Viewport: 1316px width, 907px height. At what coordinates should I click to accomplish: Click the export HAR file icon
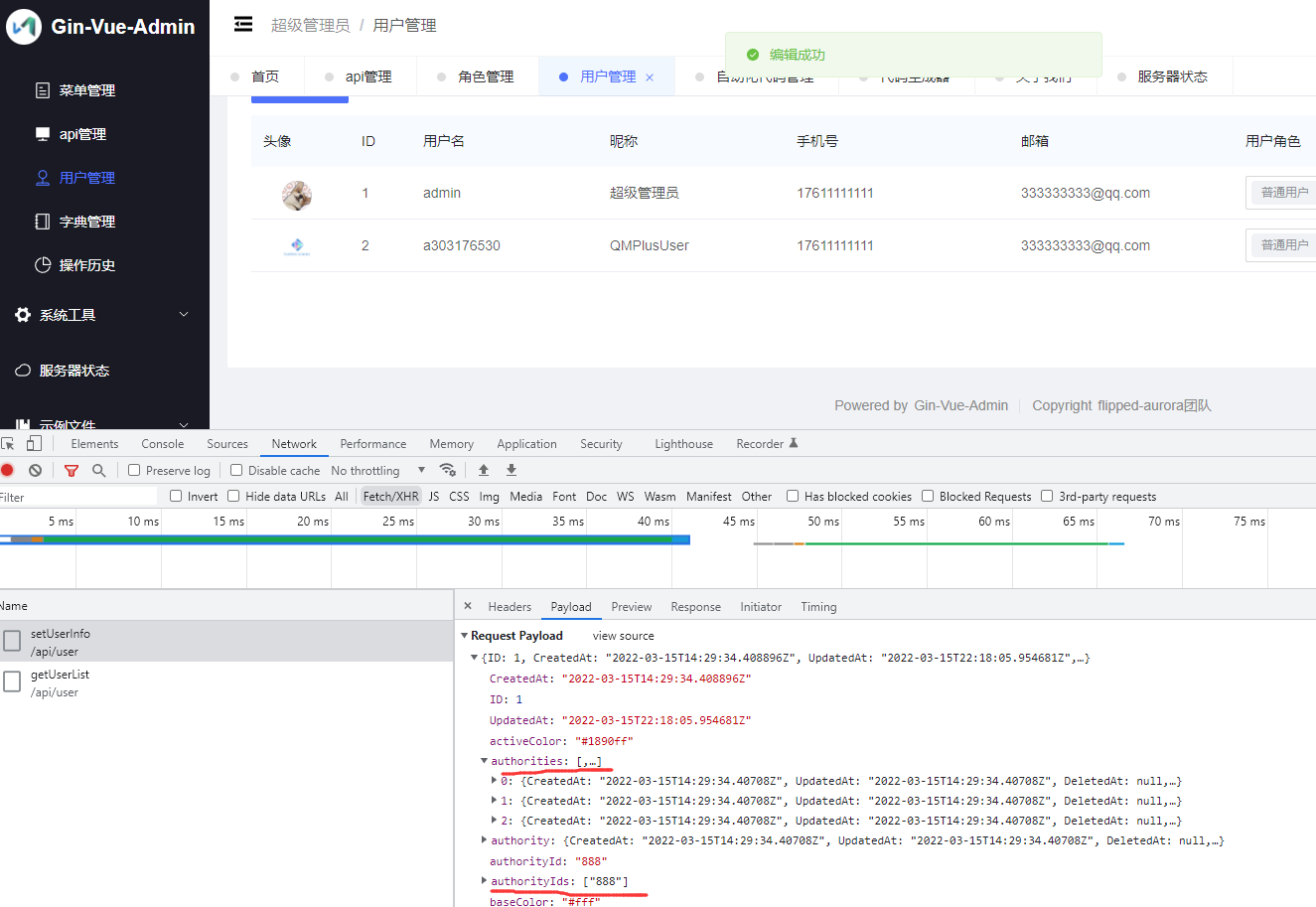coord(510,469)
